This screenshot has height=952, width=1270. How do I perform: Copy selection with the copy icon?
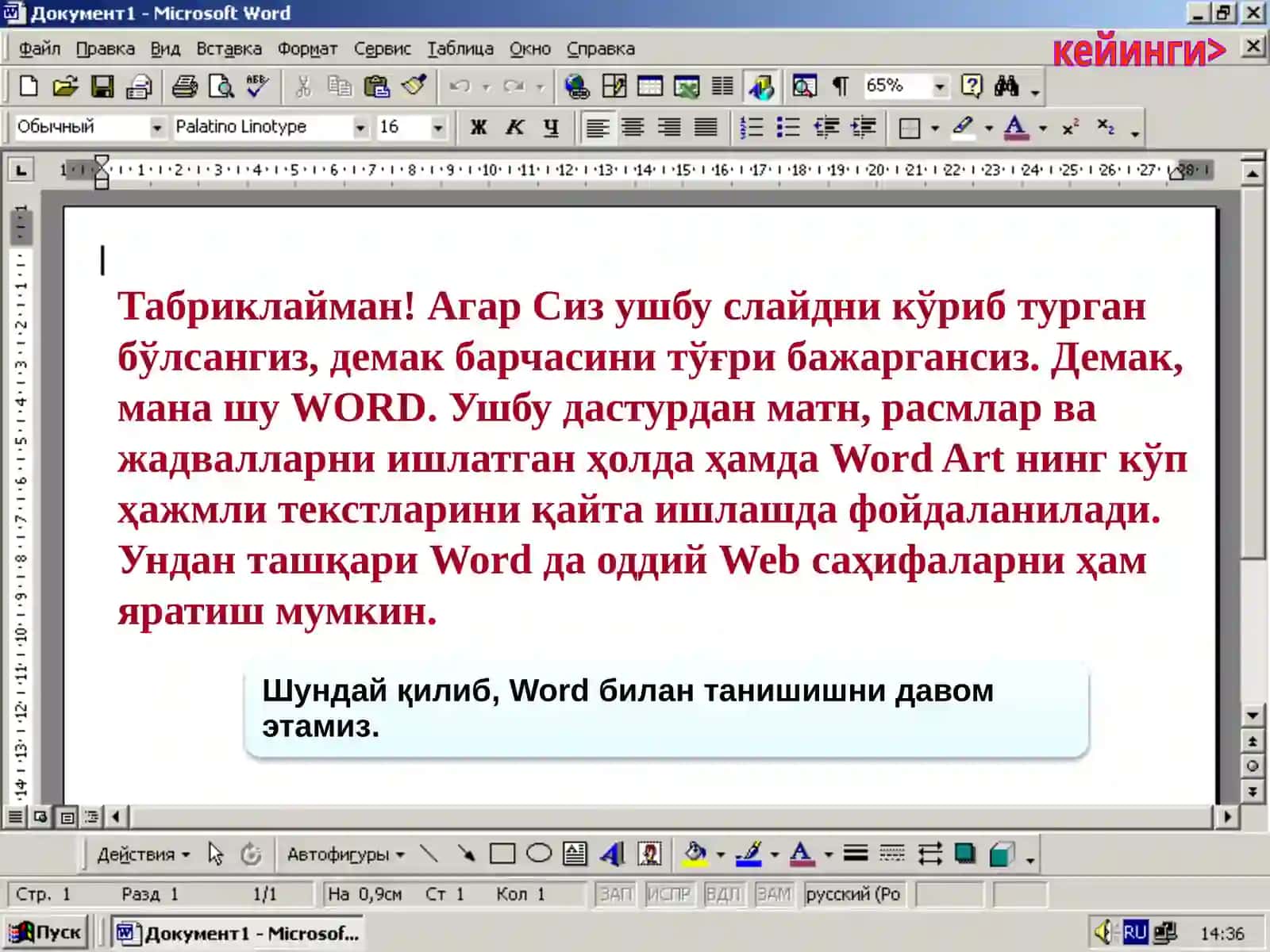coord(340,86)
